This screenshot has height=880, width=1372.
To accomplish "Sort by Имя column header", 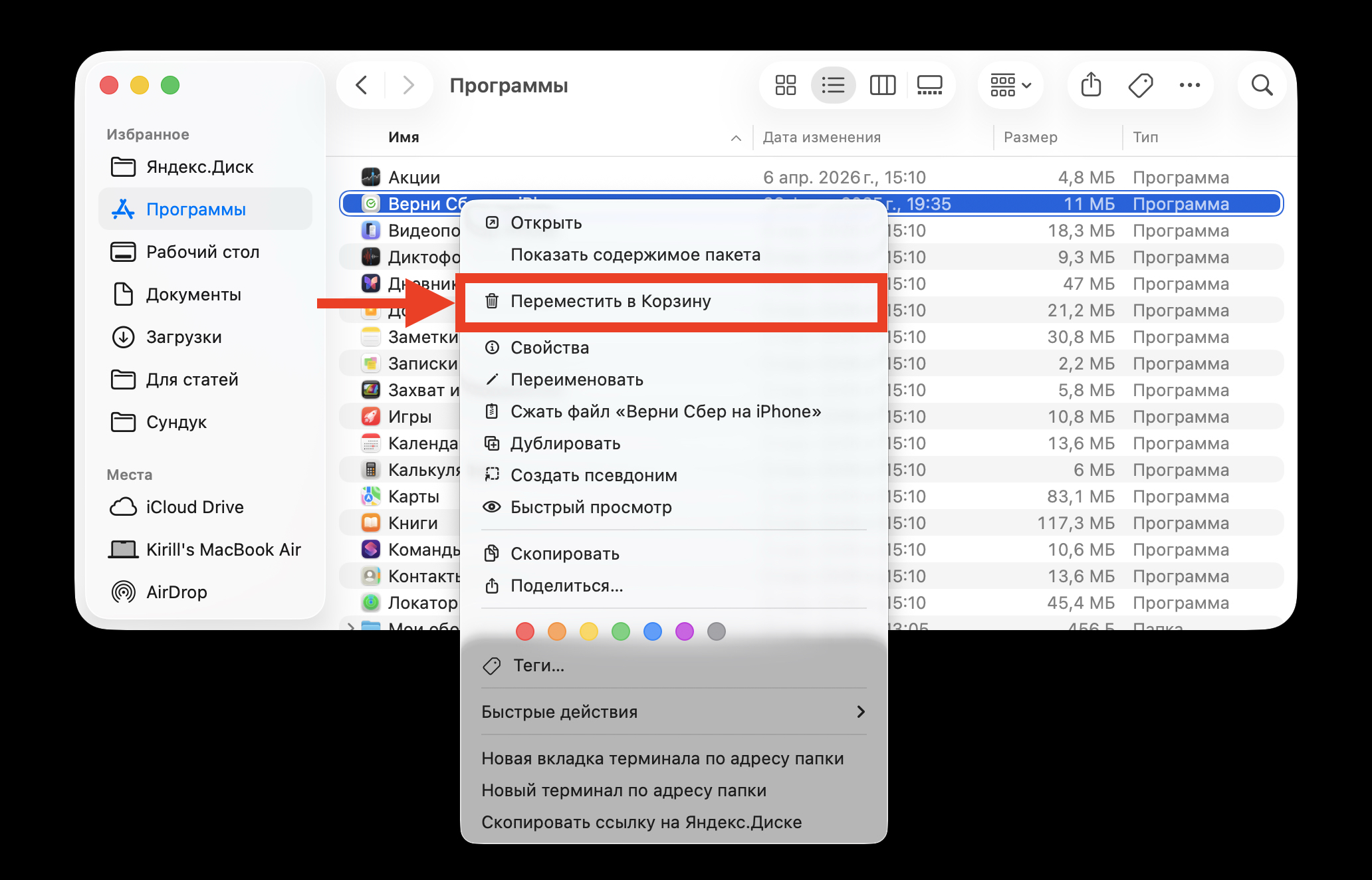I will point(403,137).
